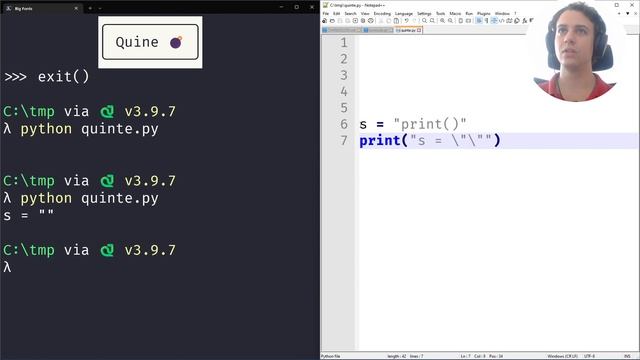Viewport: 640px width, 360px height.
Task: Toggle the indent guide toolbar icon
Action: click(x=494, y=21)
